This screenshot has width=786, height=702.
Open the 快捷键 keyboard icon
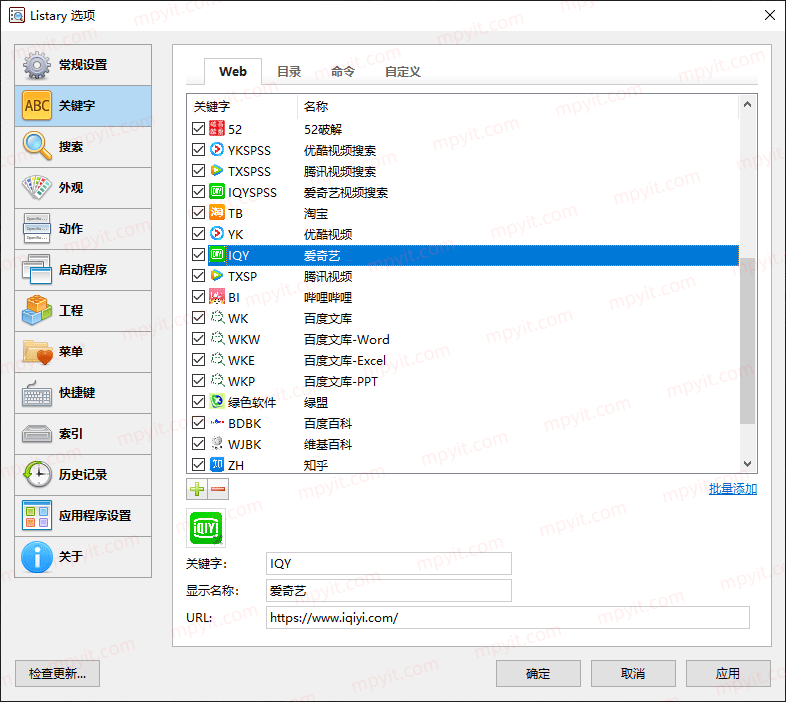37,393
